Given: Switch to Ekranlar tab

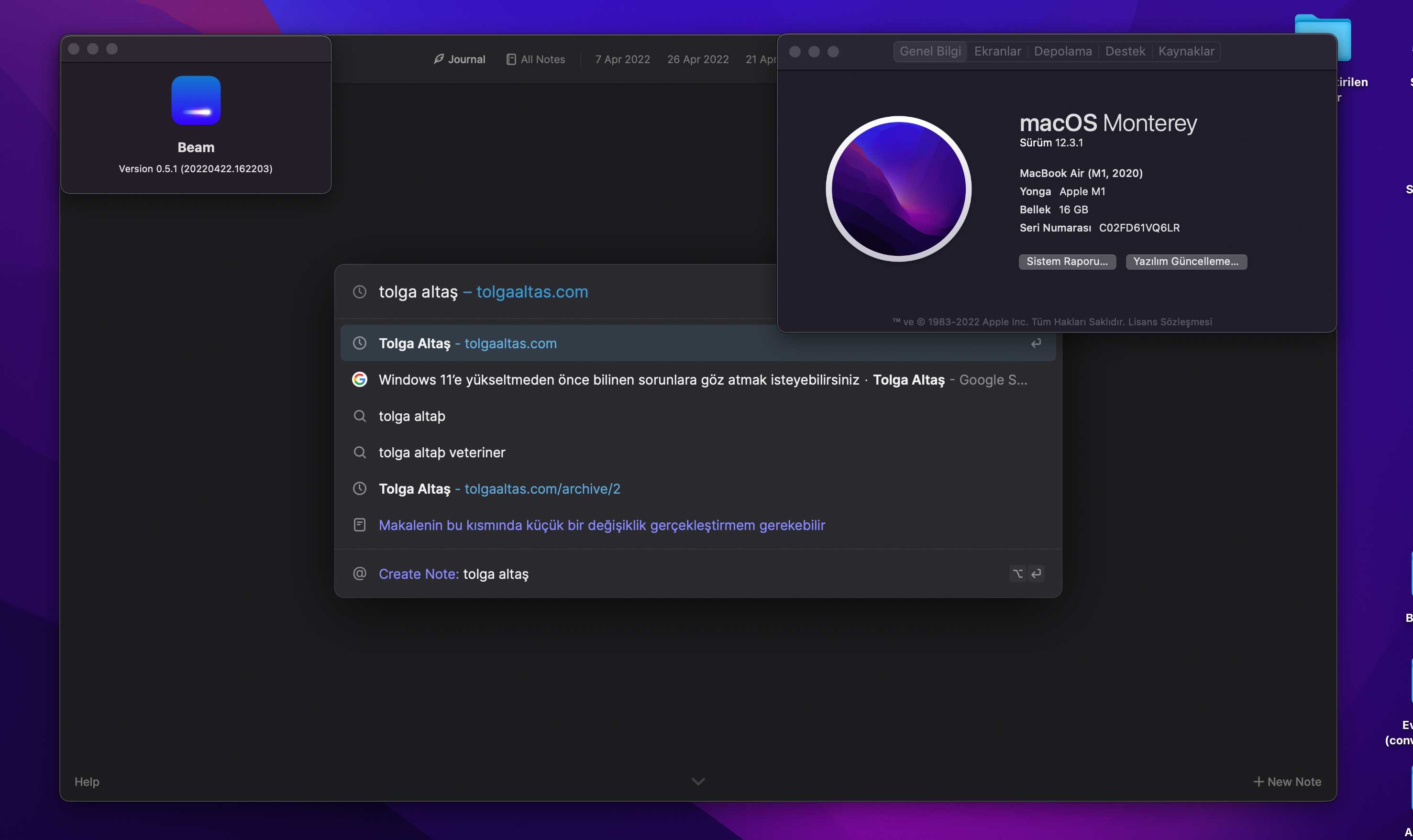Looking at the screenshot, I should pos(997,51).
